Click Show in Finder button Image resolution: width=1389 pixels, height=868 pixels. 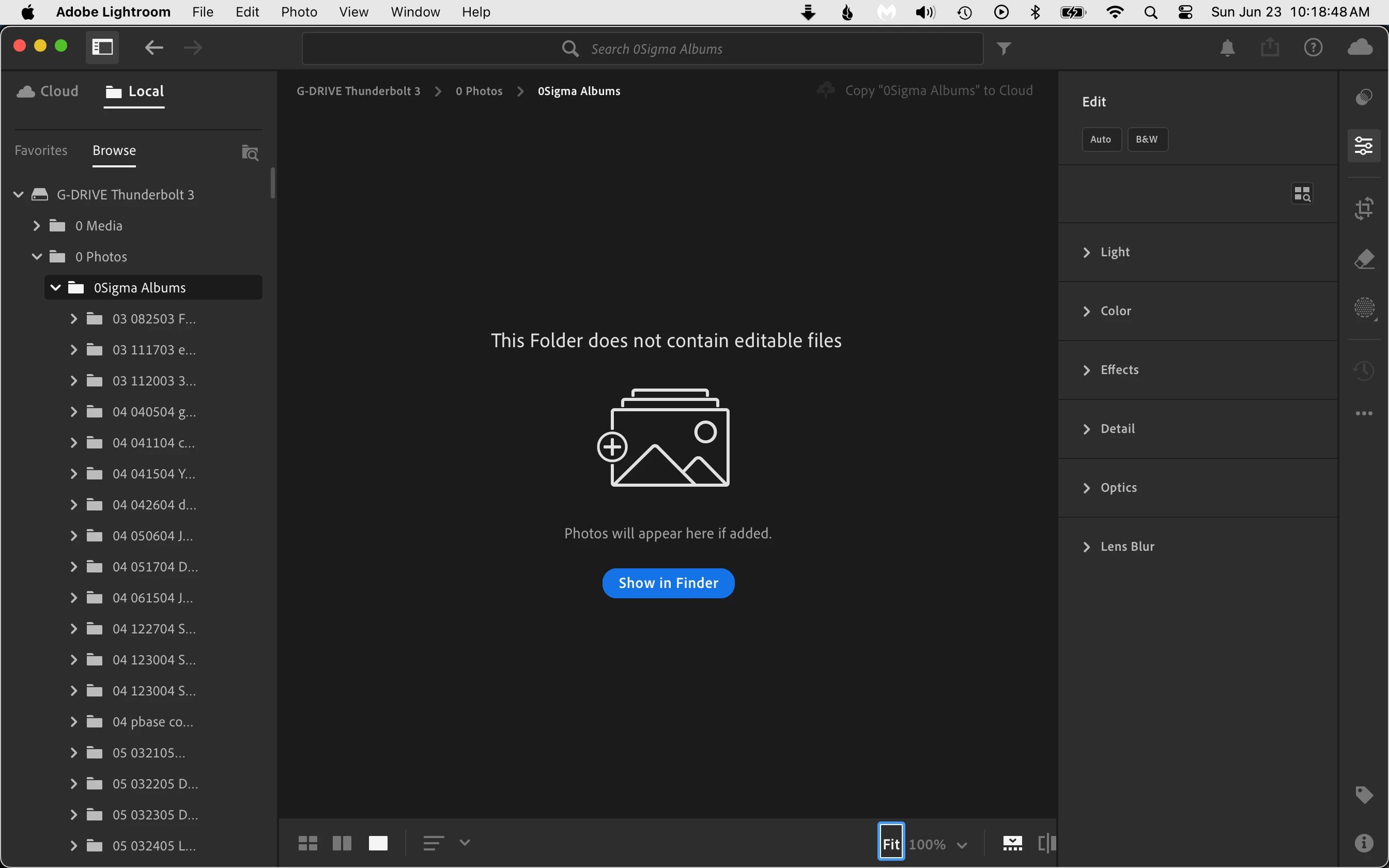[668, 583]
